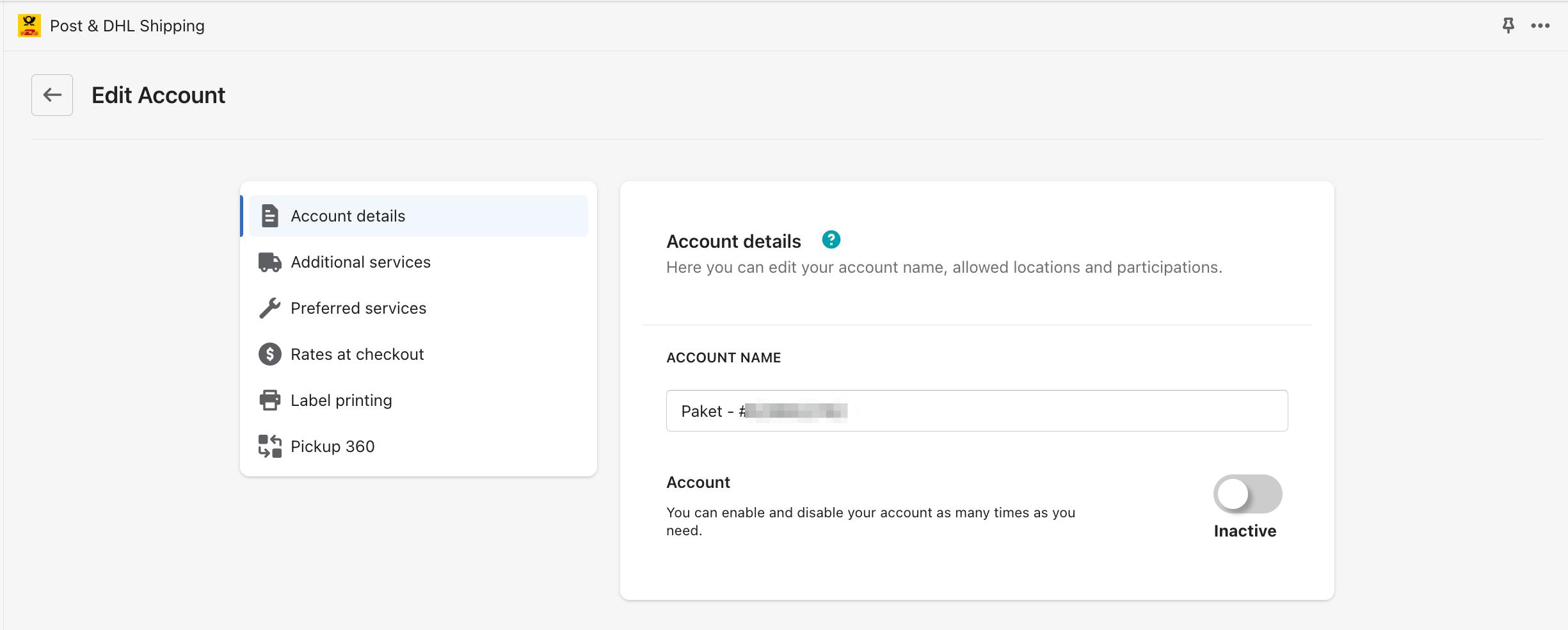Toggle the account Inactive switch
The image size is (1568, 630).
coord(1247,494)
